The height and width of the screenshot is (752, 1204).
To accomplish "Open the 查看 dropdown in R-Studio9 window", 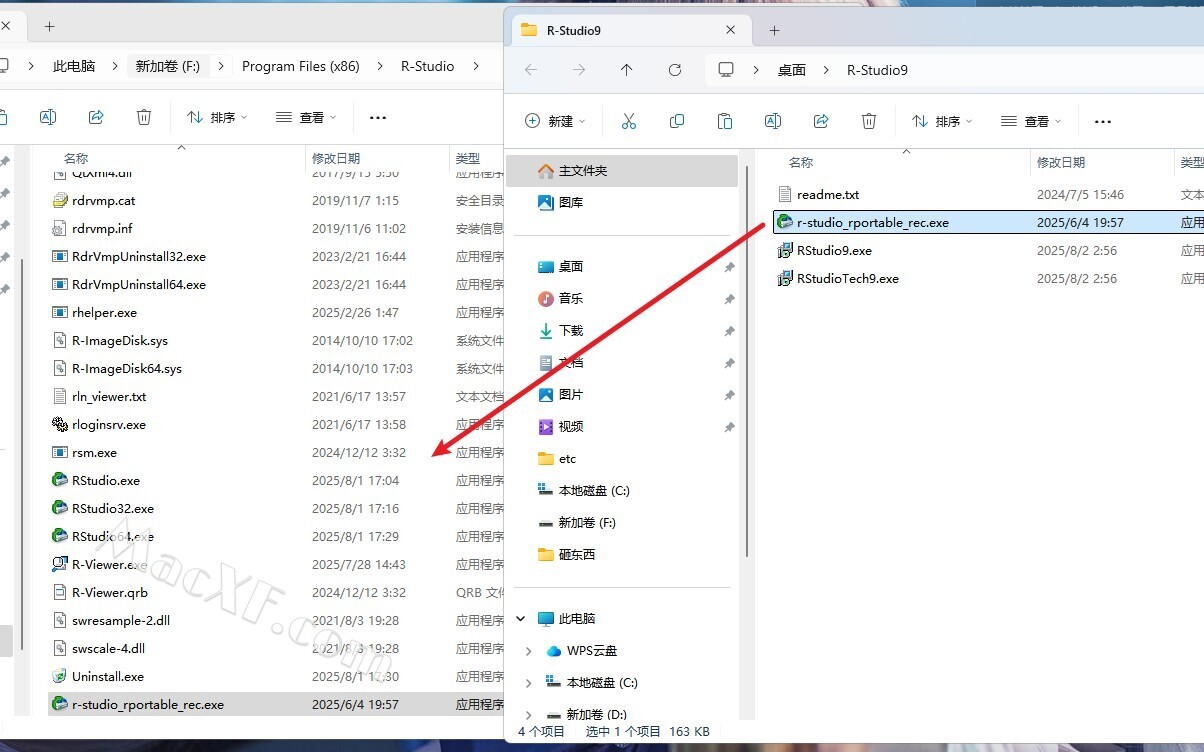I will coord(1031,121).
